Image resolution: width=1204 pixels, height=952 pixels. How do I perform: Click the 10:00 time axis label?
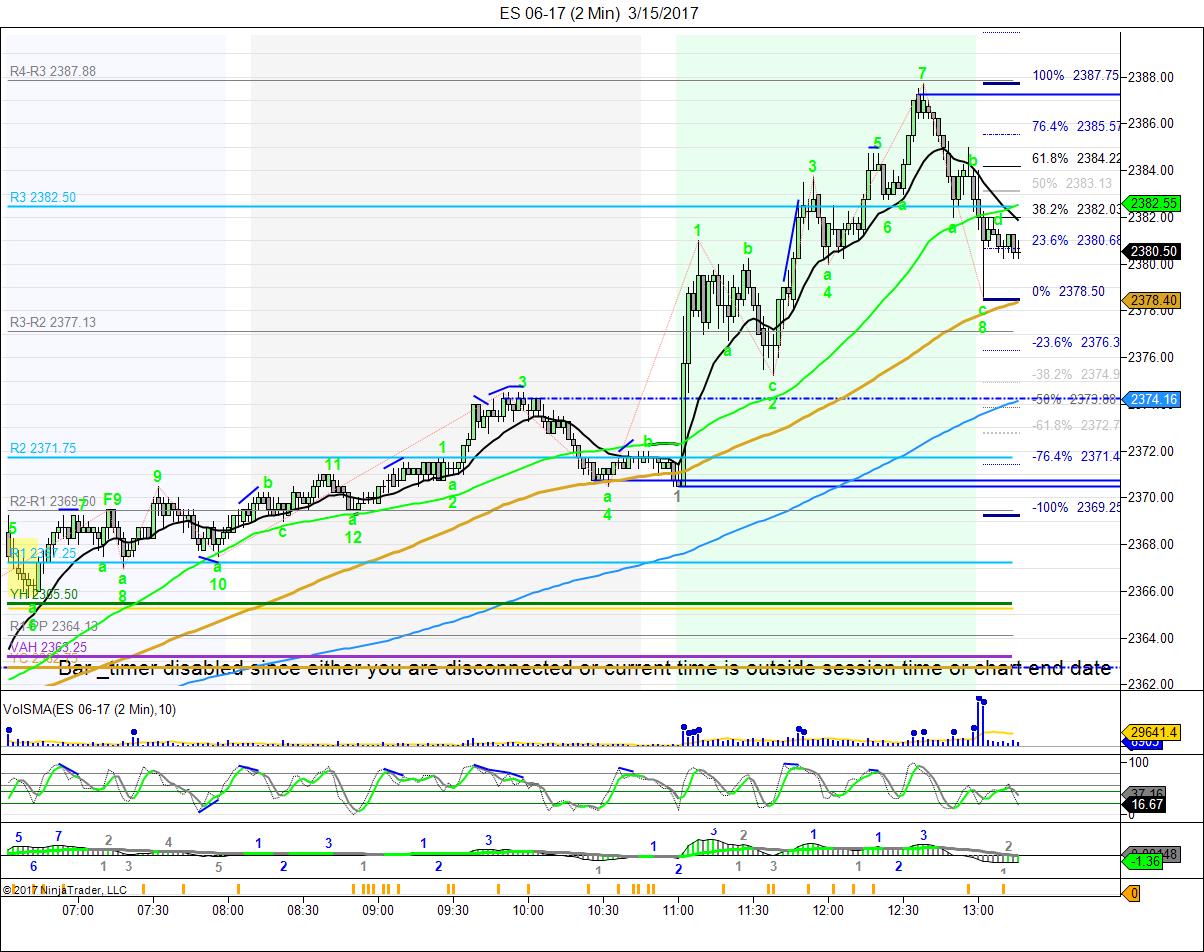click(x=528, y=910)
